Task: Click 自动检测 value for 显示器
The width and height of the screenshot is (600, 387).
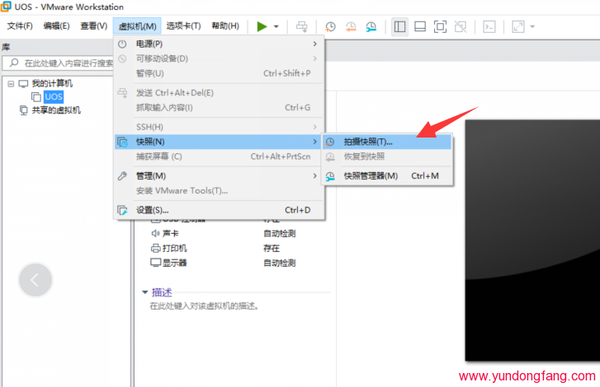Action: click(280, 263)
